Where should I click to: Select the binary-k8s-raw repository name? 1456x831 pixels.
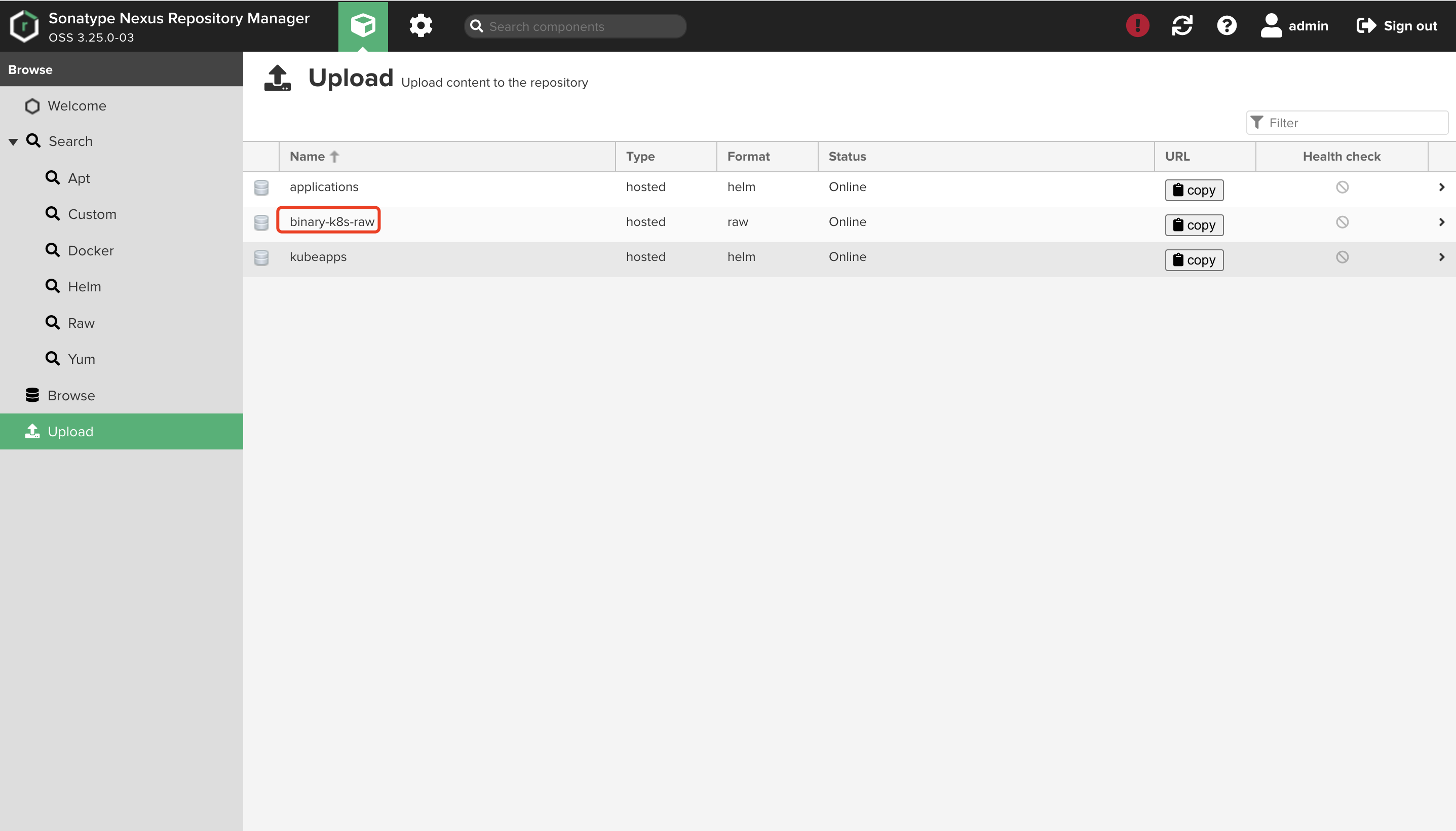point(332,222)
